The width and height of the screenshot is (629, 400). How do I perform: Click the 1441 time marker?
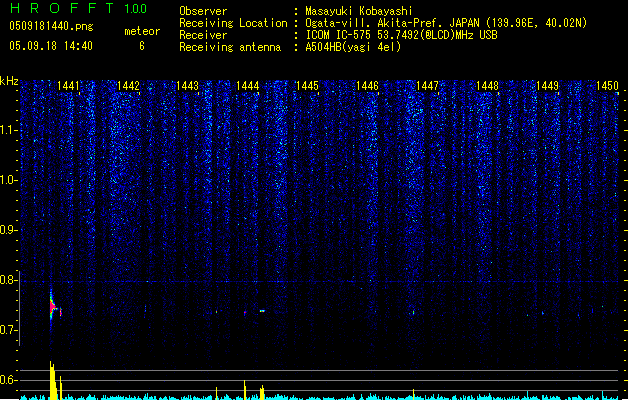pos(68,86)
